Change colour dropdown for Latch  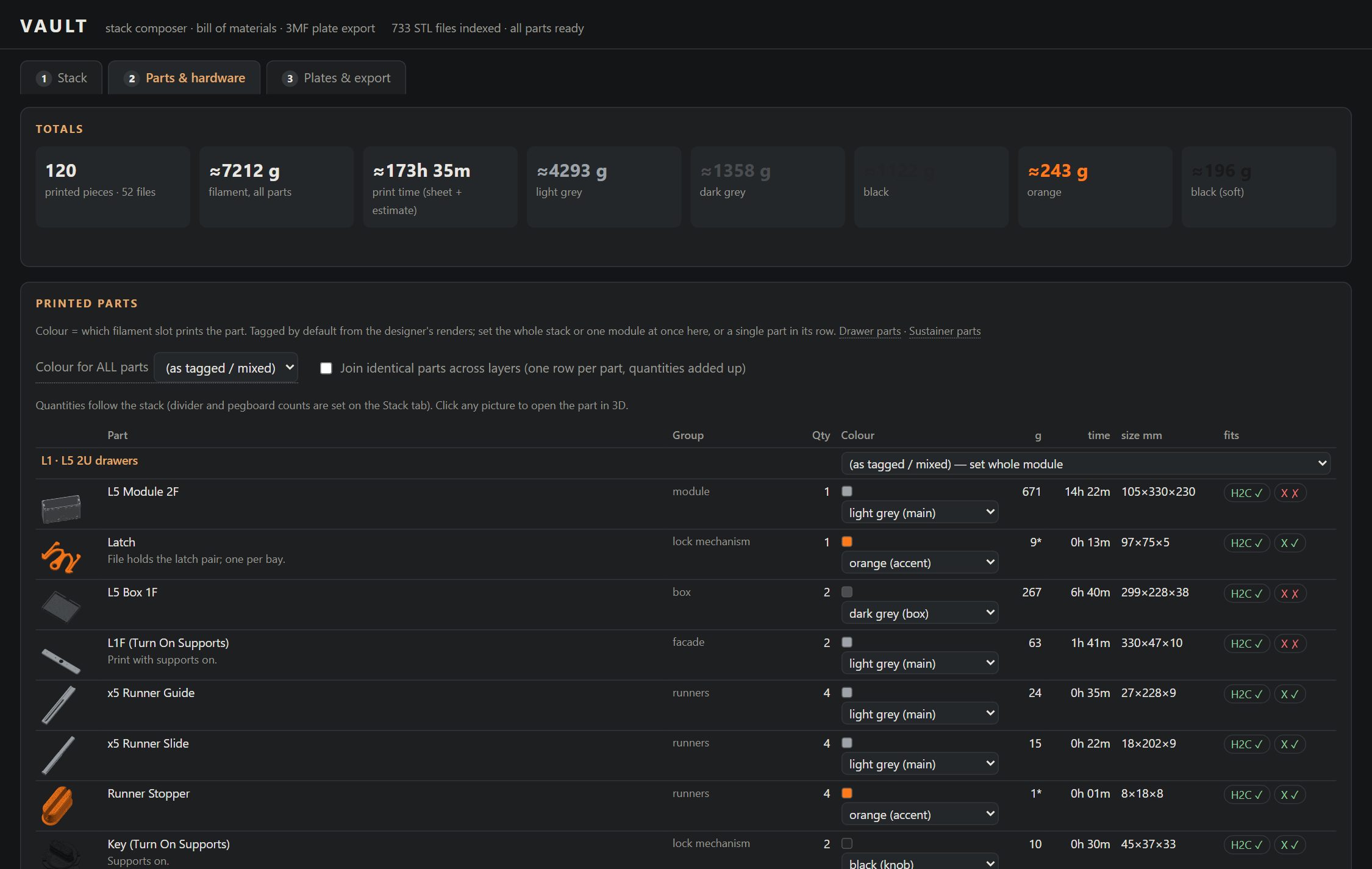(x=920, y=563)
